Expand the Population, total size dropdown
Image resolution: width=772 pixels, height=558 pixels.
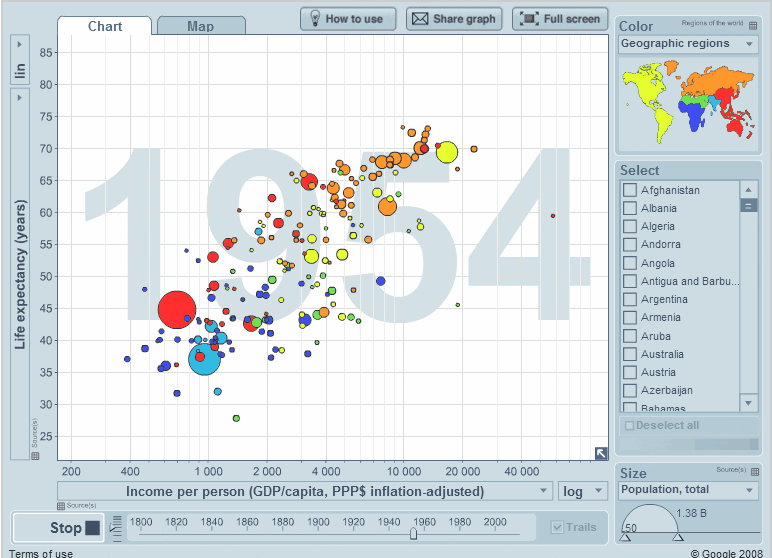pyautogui.click(x=688, y=490)
